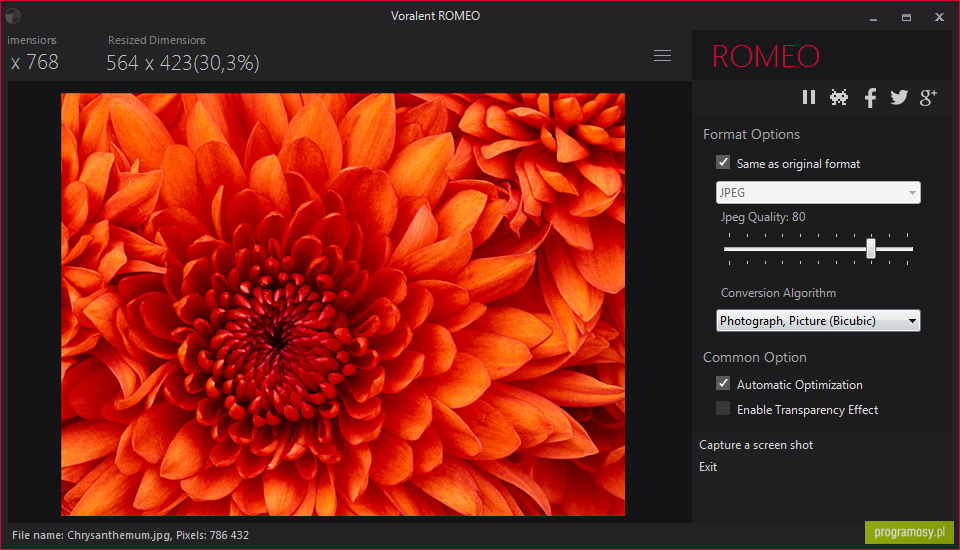This screenshot has width=960, height=550.
Task: Click the ROMEO logo text
Action: pyautogui.click(x=765, y=56)
